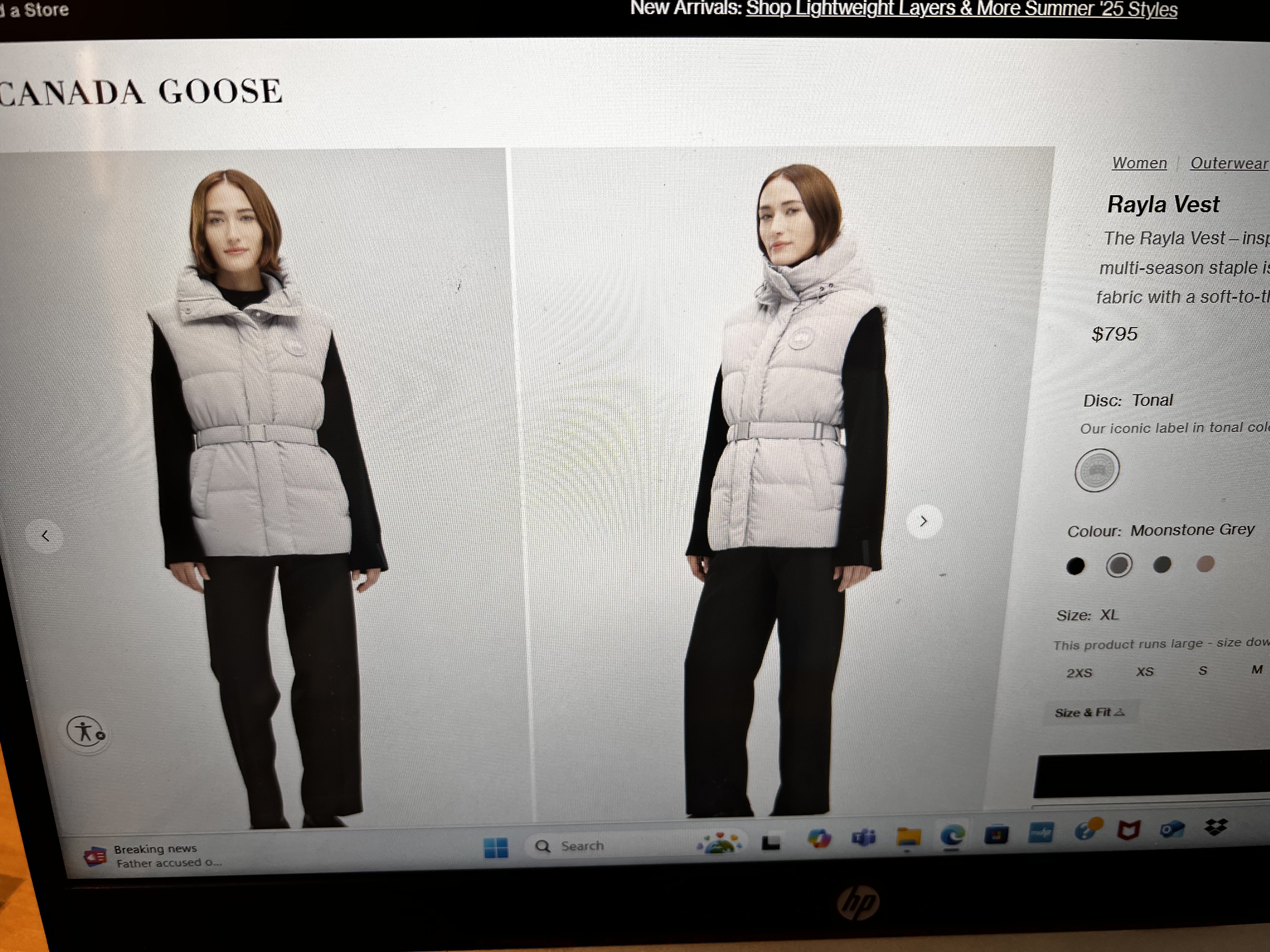1270x952 pixels.
Task: Open the Outerwear breadcrumb link
Action: pos(1229,163)
